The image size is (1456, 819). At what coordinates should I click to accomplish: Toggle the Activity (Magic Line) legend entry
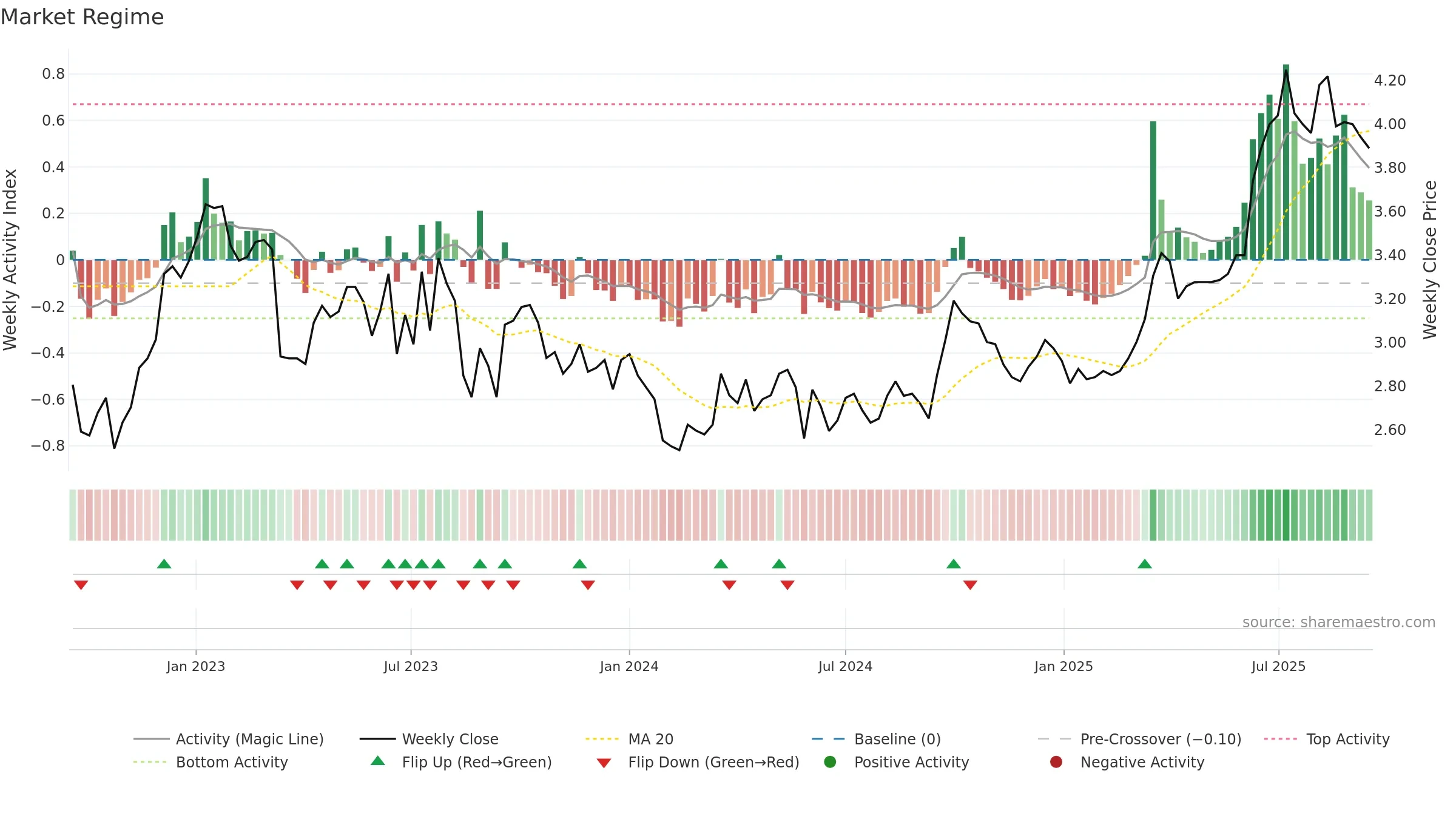[229, 739]
